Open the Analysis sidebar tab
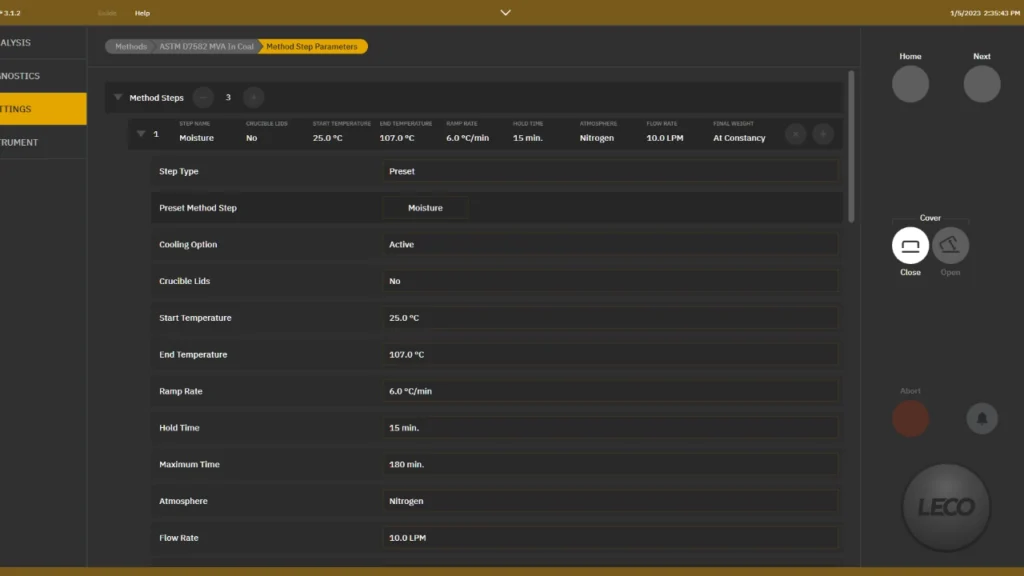1024x576 pixels. pyautogui.click(x=43, y=42)
